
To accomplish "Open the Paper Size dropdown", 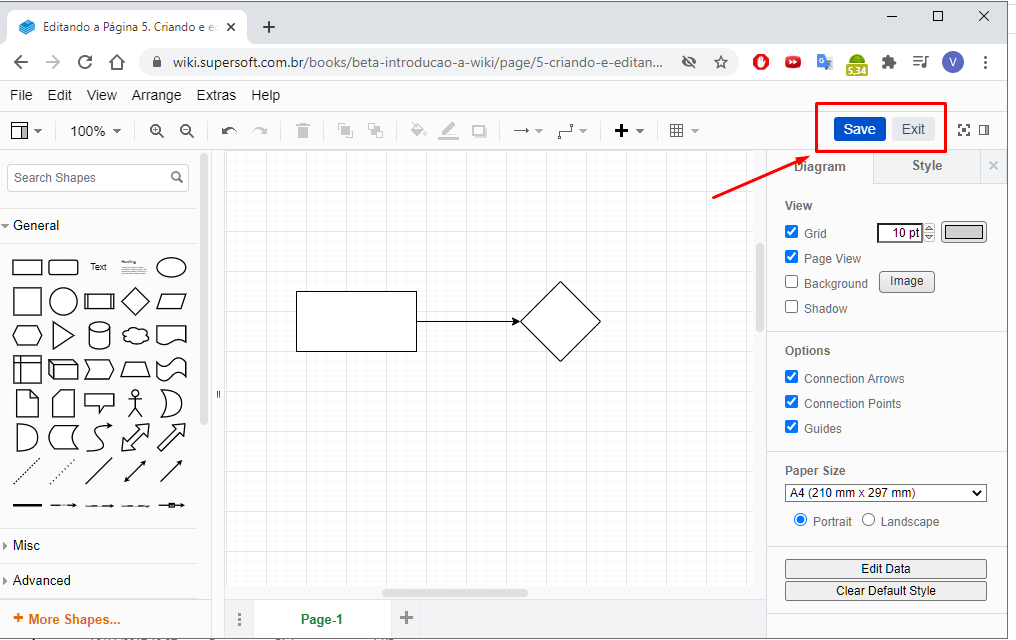I will click(885, 493).
